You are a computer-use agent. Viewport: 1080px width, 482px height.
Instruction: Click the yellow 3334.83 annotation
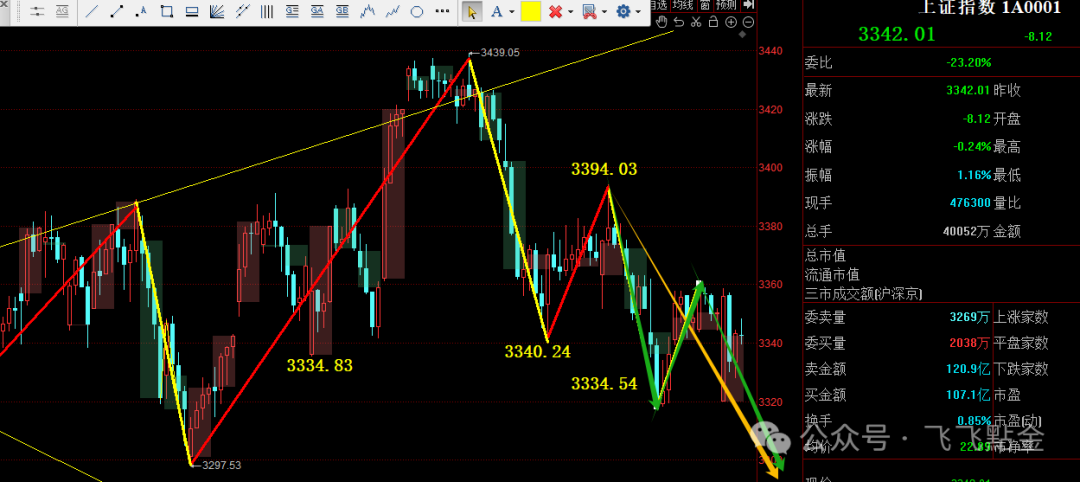pos(320,365)
